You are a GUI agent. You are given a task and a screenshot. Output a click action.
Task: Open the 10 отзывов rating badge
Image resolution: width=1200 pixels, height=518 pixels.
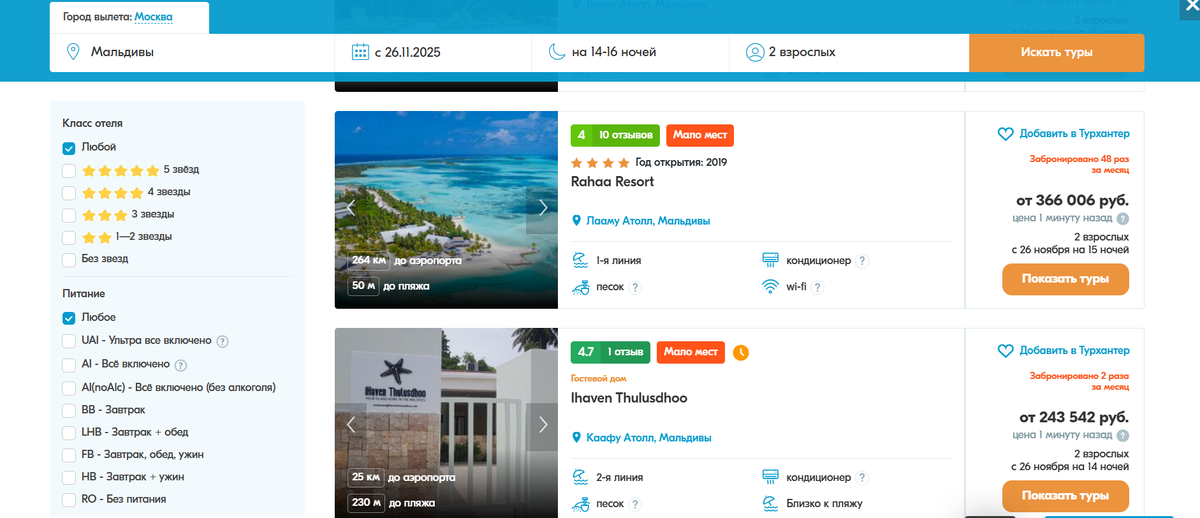pyautogui.click(x=615, y=135)
